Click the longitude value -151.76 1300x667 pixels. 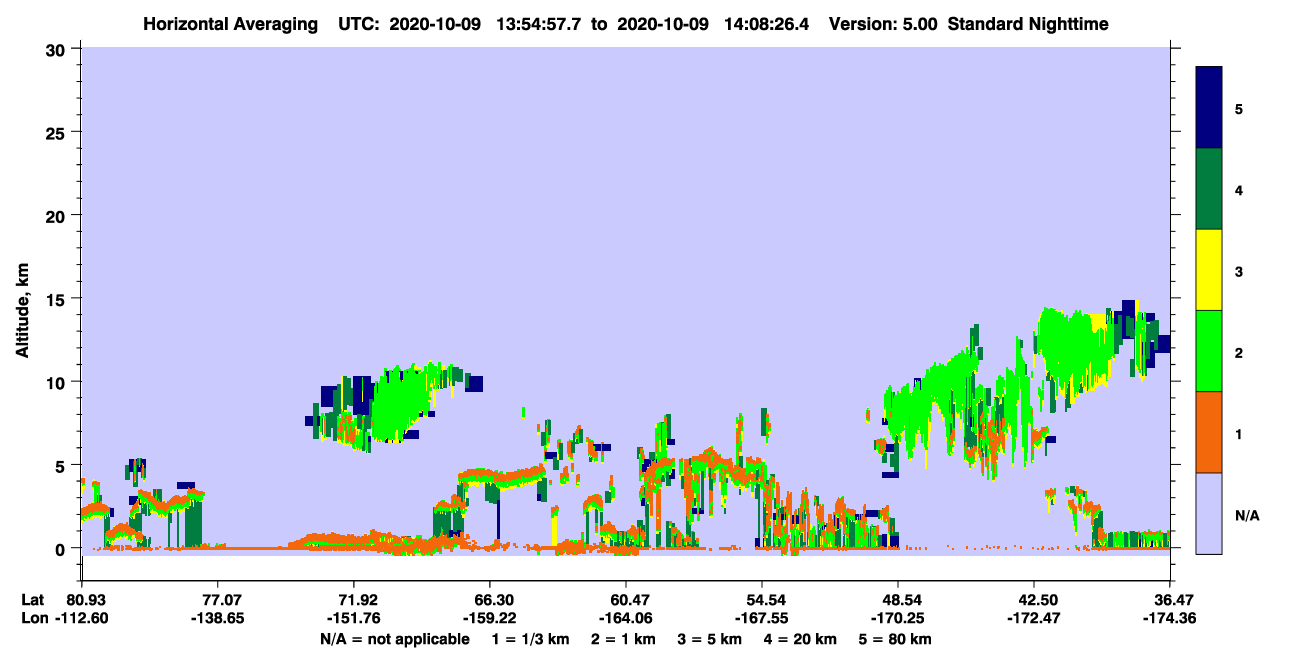tap(354, 618)
